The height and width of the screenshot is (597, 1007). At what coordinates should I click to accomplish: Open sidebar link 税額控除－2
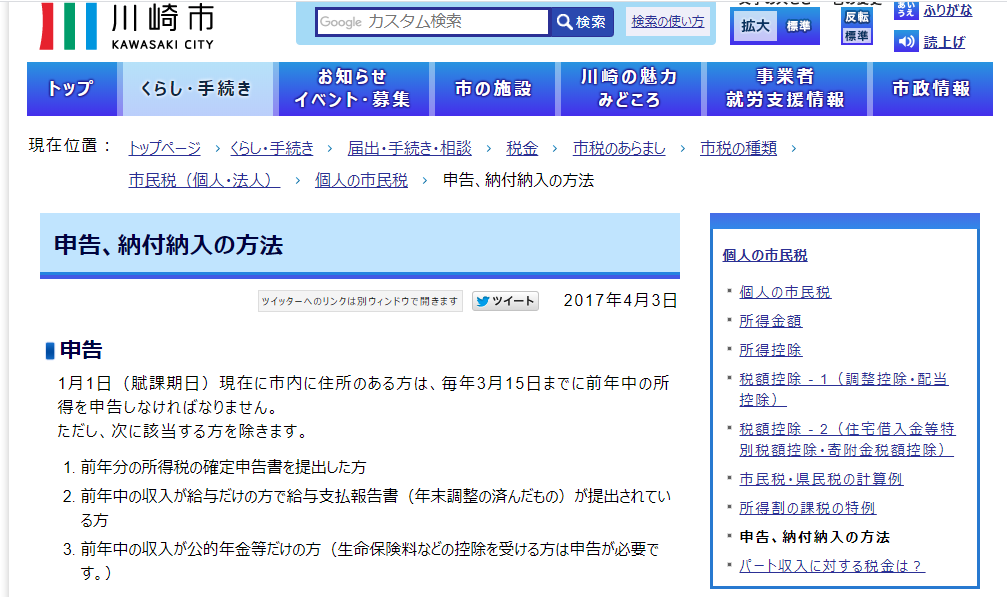pyautogui.click(x=846, y=439)
